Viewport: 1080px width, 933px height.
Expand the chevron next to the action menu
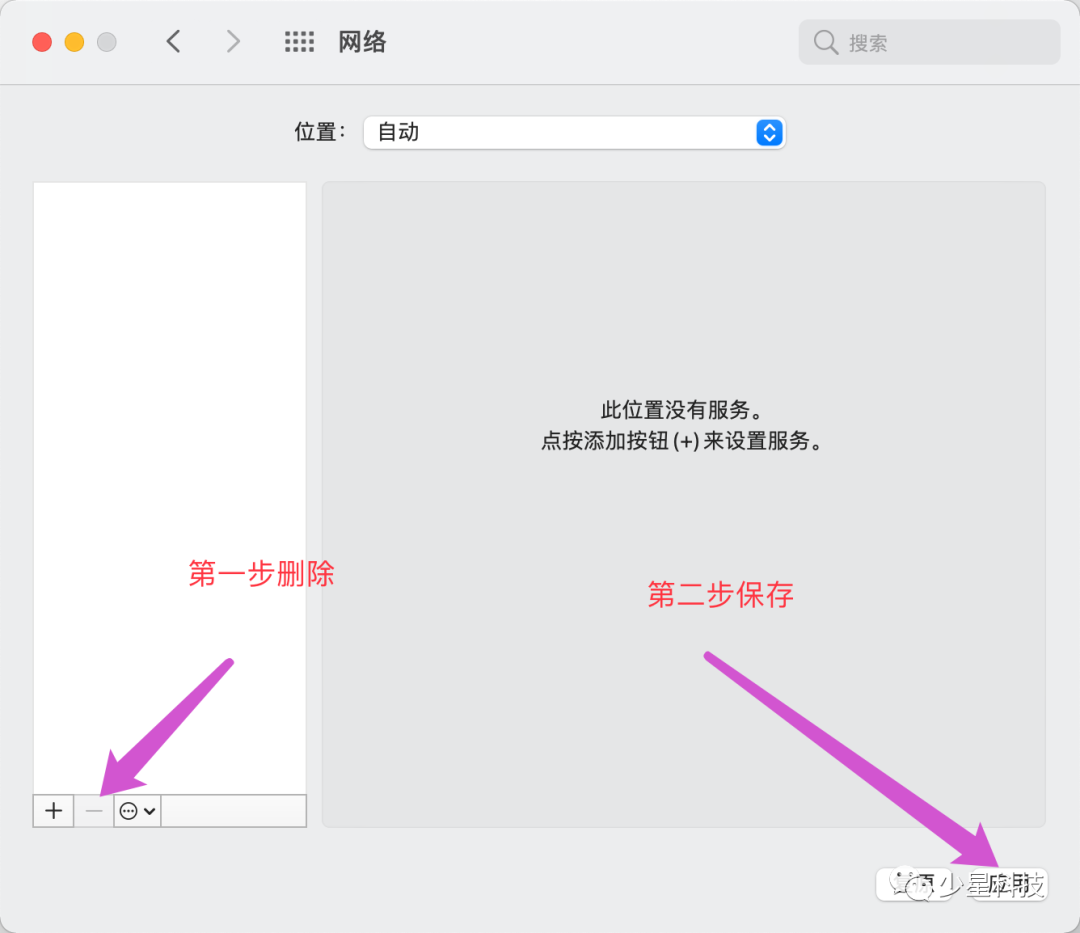(148, 810)
